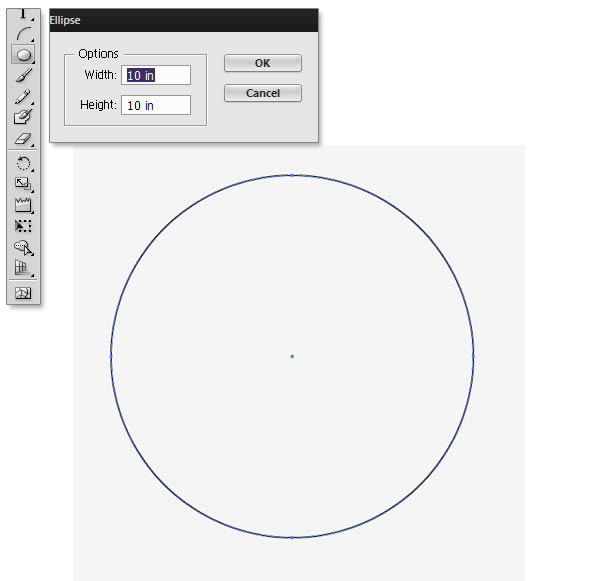Select the Free Transform tool
The height and width of the screenshot is (581, 600).
click(x=23, y=226)
